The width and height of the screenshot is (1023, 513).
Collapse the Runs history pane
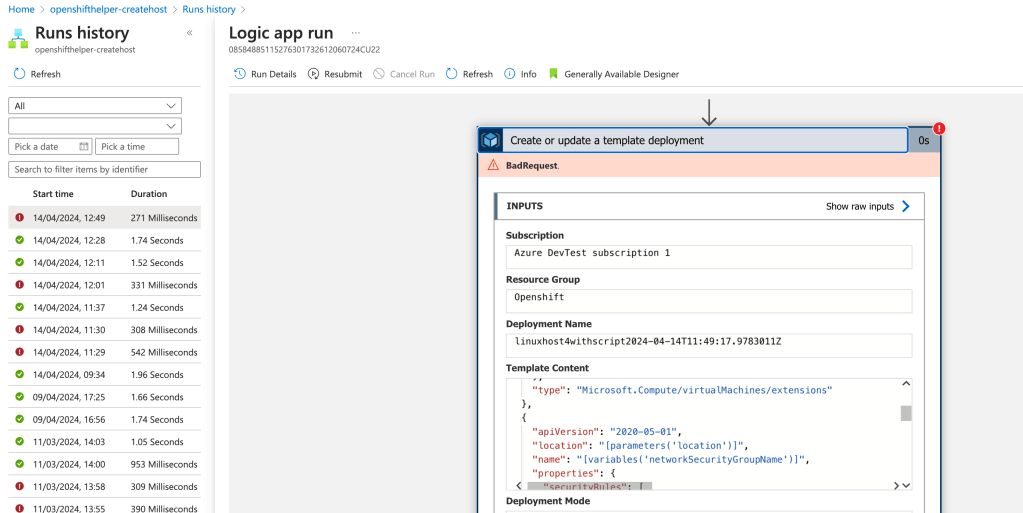189,33
